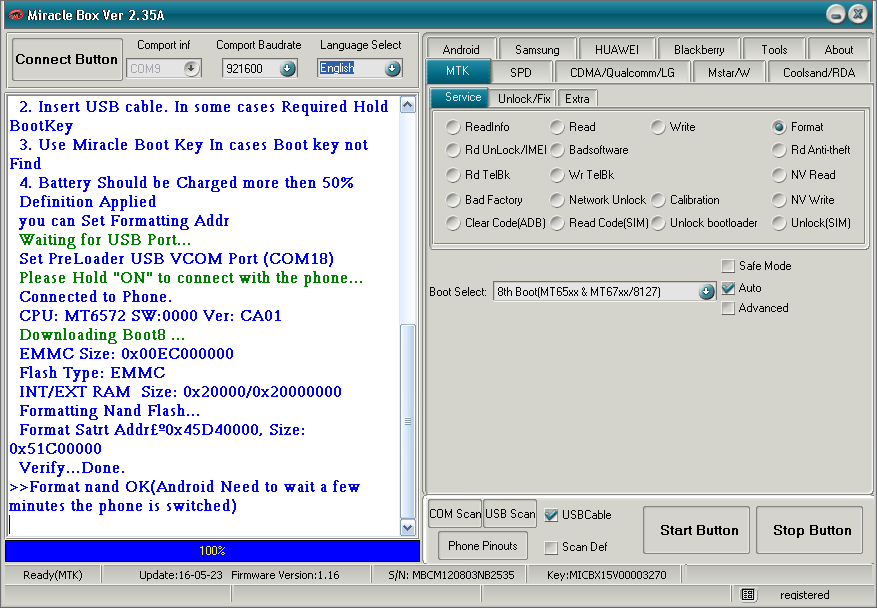This screenshot has height=608, width=877.
Task: Switch to the SPD tab
Action: coord(521,72)
